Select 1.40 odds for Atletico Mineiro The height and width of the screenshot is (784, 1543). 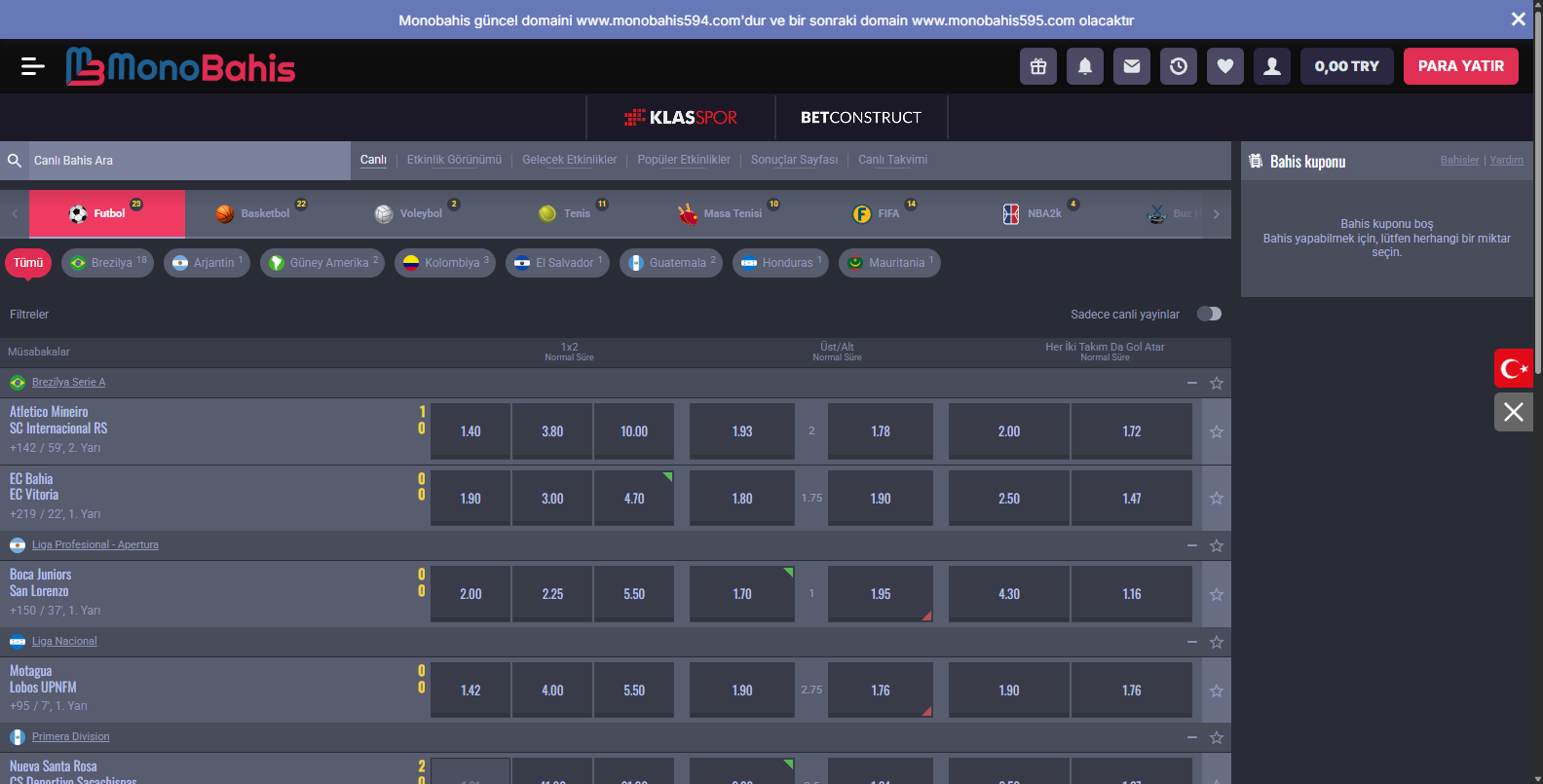point(470,431)
